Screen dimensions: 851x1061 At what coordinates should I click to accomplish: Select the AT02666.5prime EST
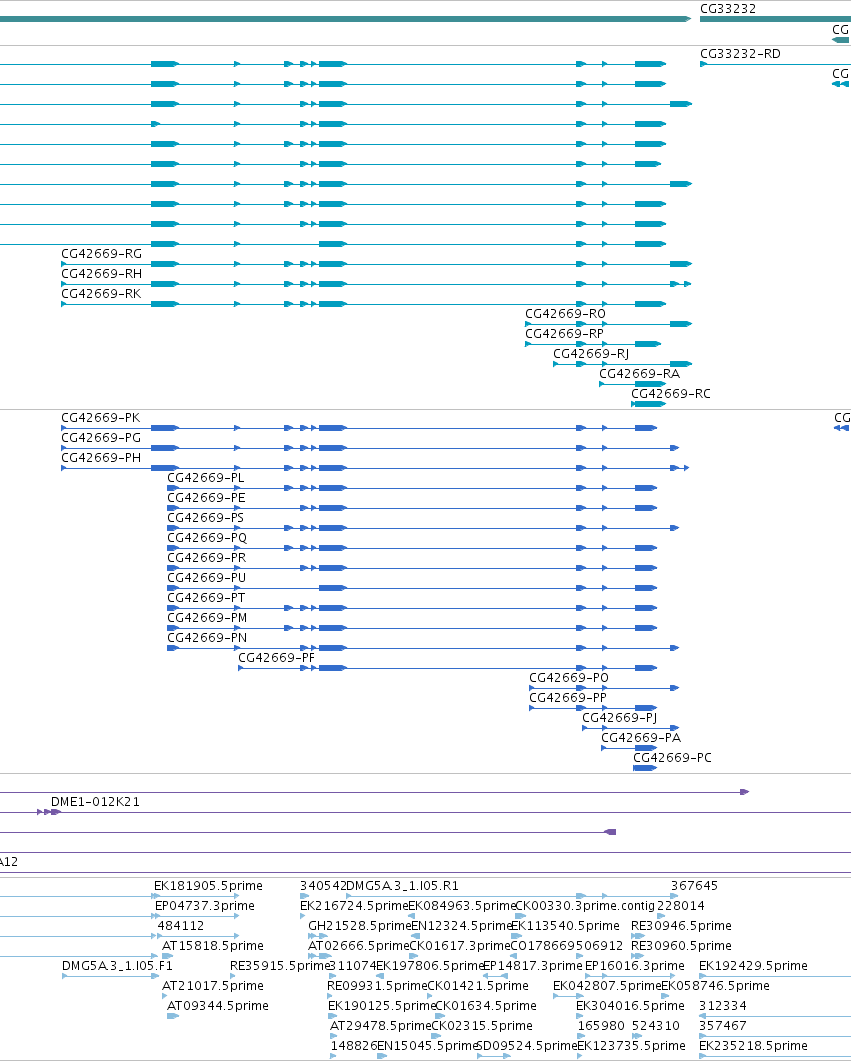[359, 945]
